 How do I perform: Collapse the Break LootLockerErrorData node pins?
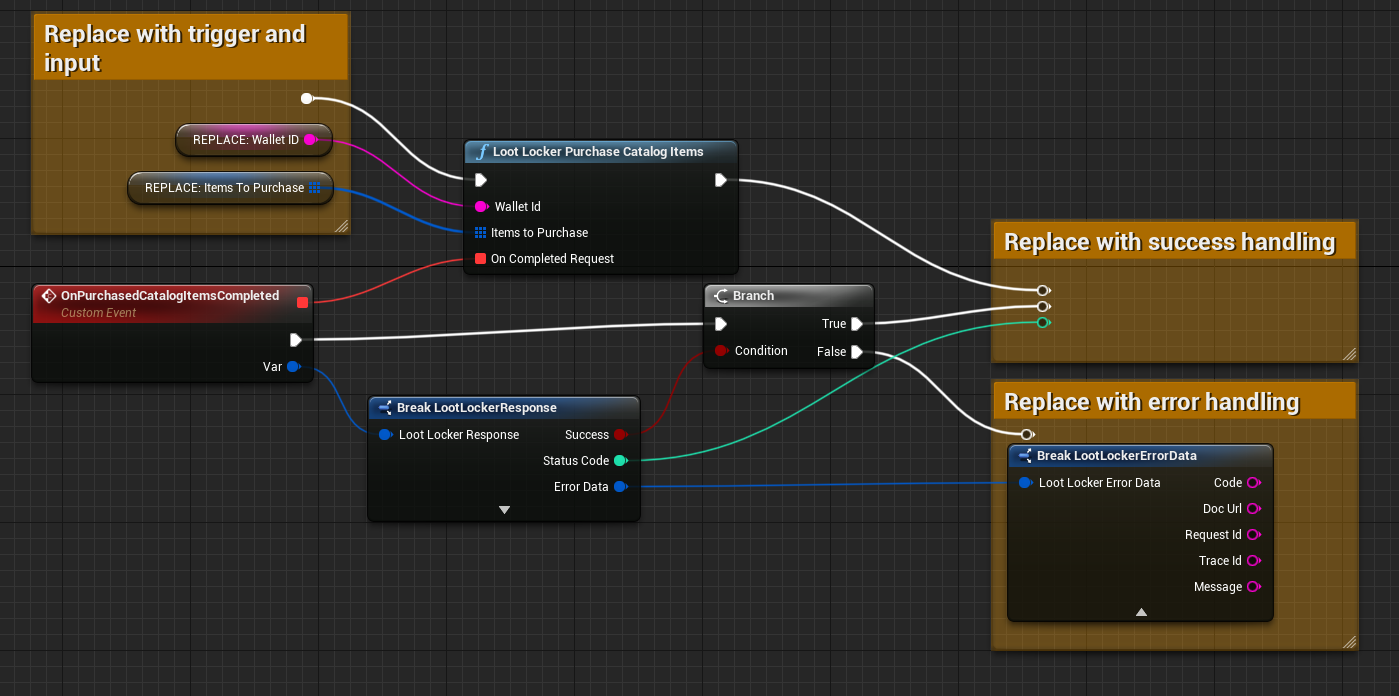pyautogui.click(x=1141, y=611)
